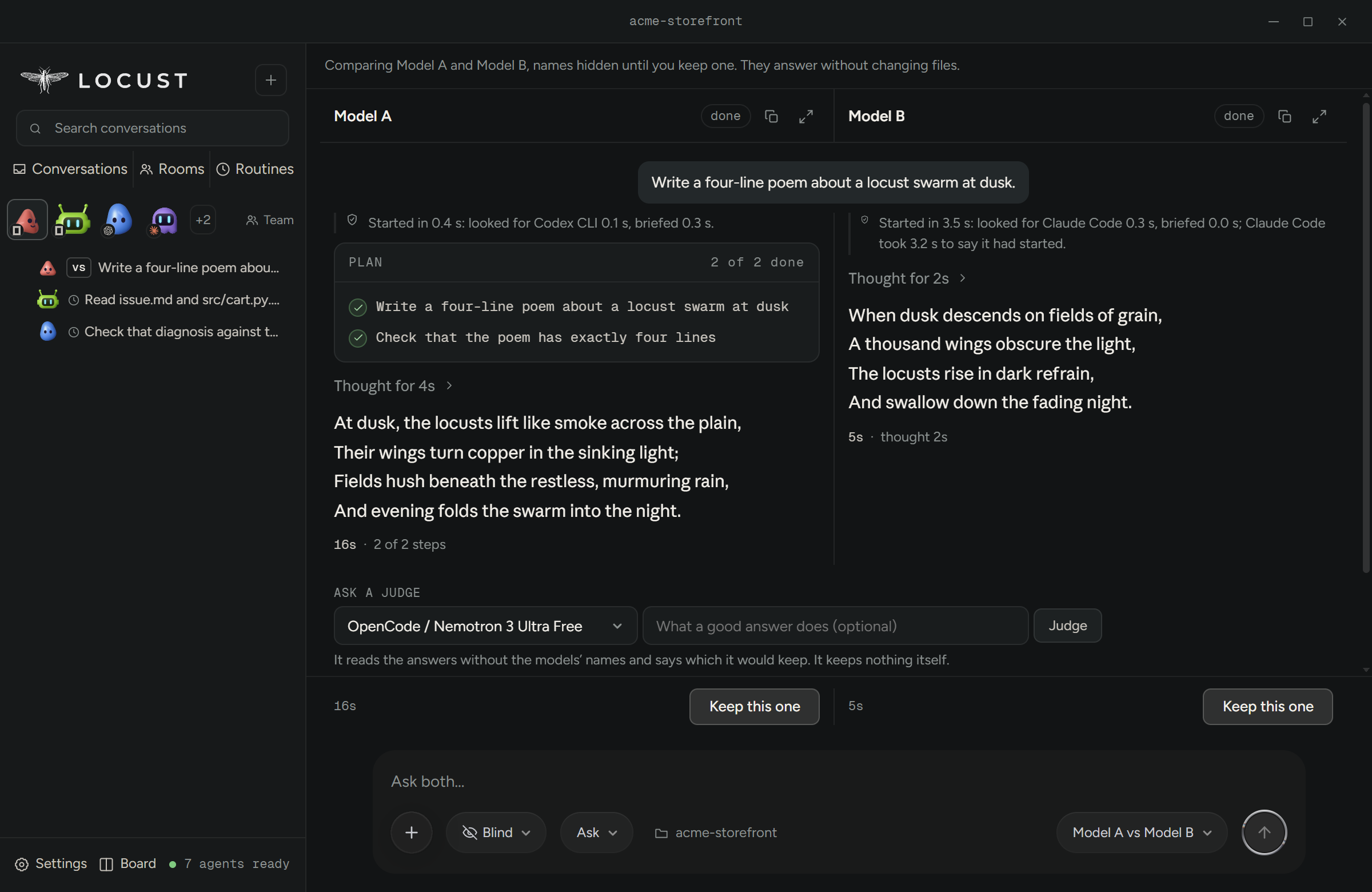This screenshot has height=892, width=1372.
Task: Switch to the Rooms tab
Action: coord(172,169)
